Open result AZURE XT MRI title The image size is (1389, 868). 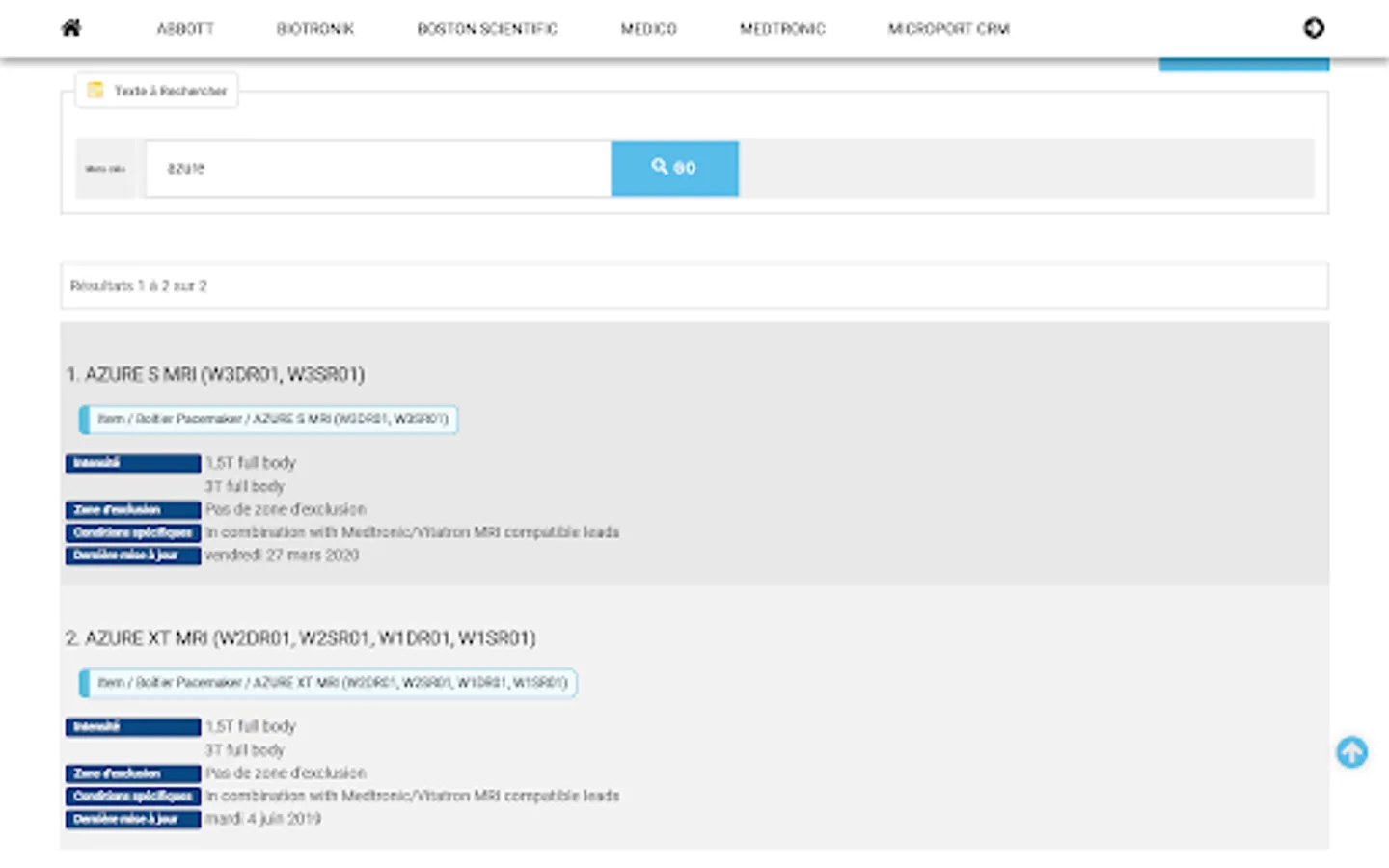click(301, 637)
